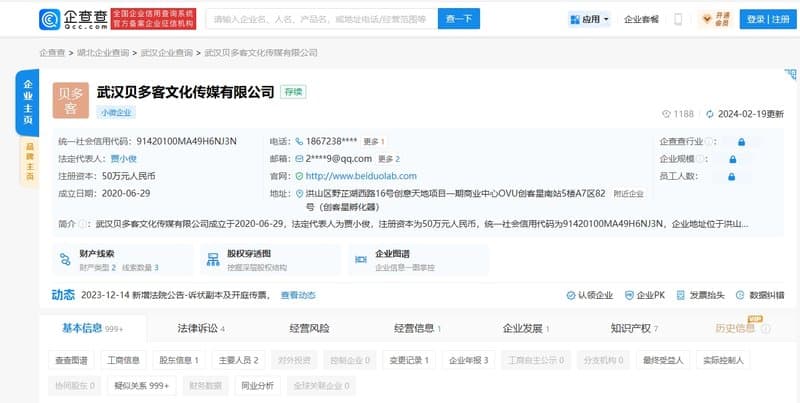The width and height of the screenshot is (800, 403).
Task: Click the 查查图谱 sub-tab button
Action: [x=71, y=360]
